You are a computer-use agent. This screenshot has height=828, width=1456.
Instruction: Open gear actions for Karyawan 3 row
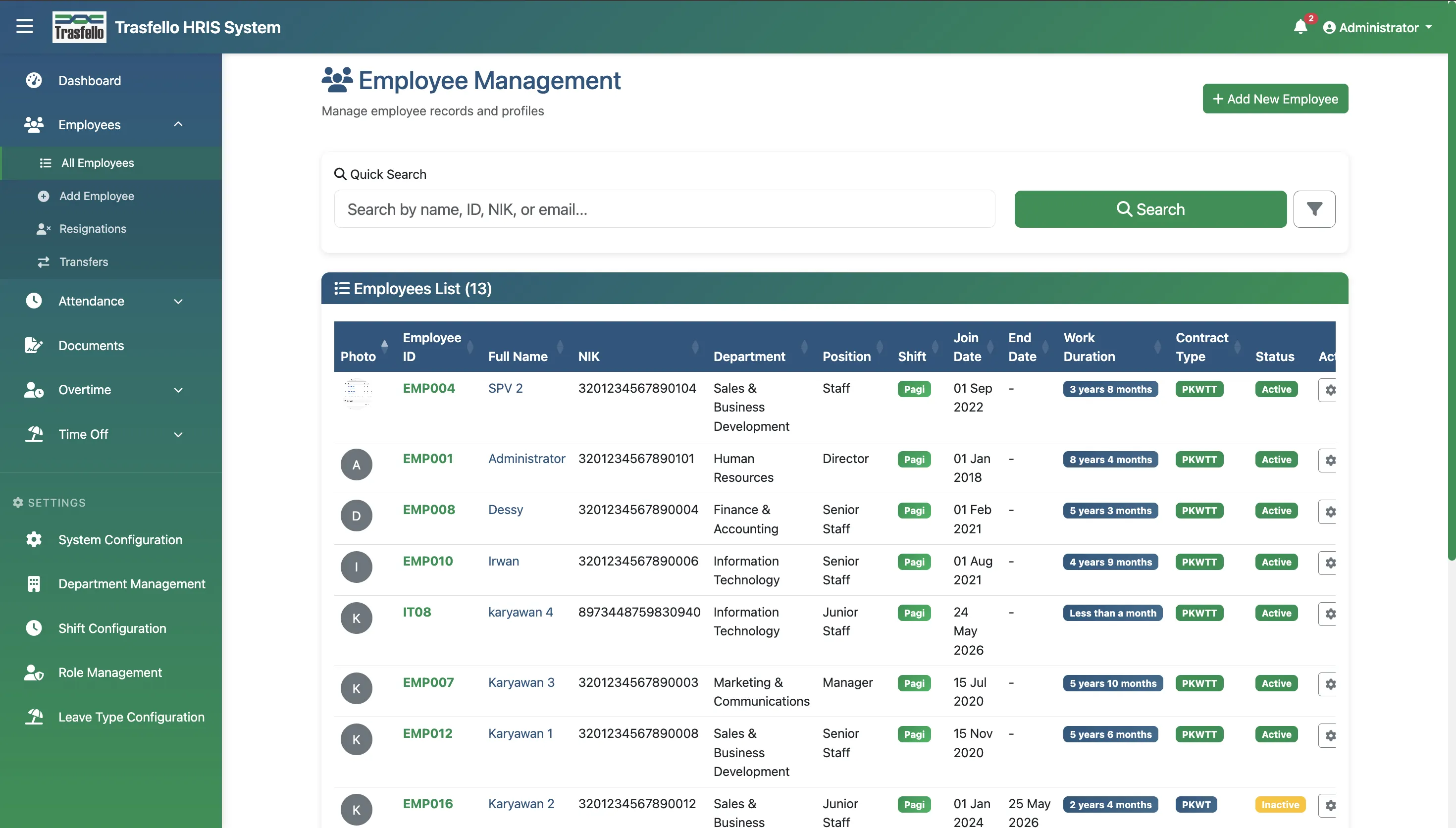point(1329,684)
